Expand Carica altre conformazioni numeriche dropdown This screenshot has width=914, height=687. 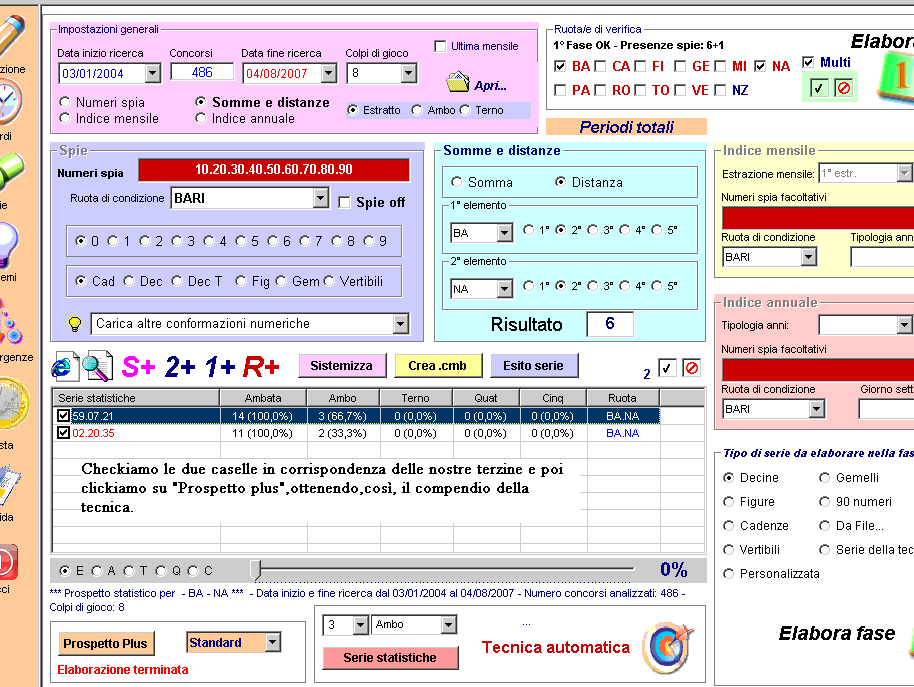[x=400, y=323]
